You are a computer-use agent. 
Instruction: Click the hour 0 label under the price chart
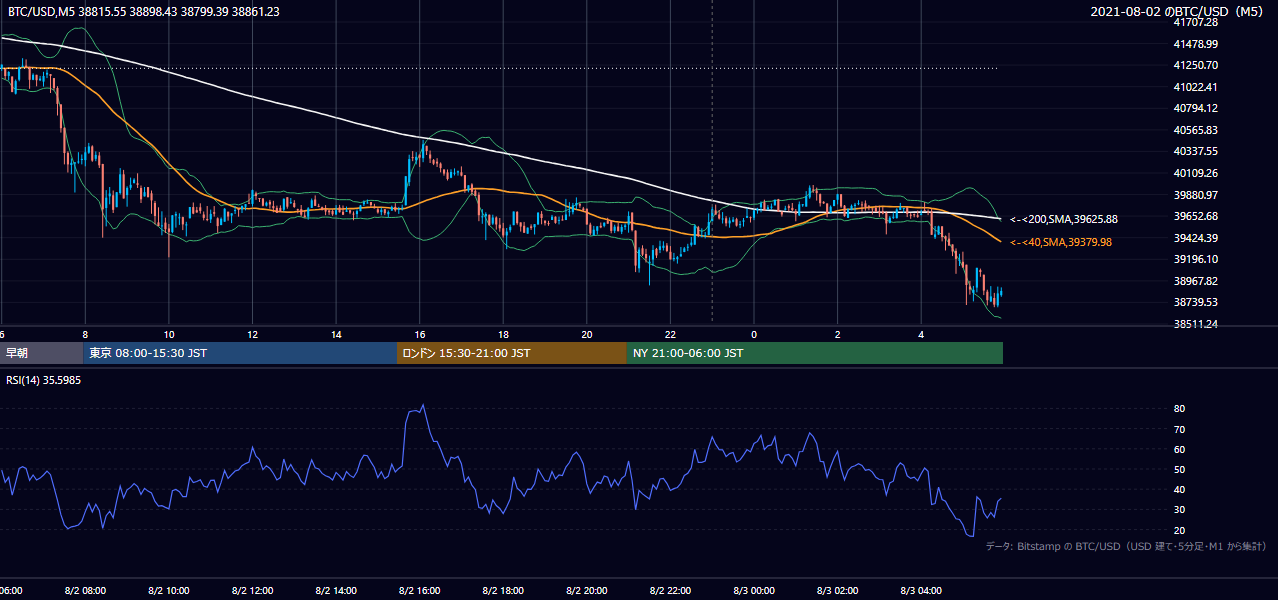coord(754,334)
